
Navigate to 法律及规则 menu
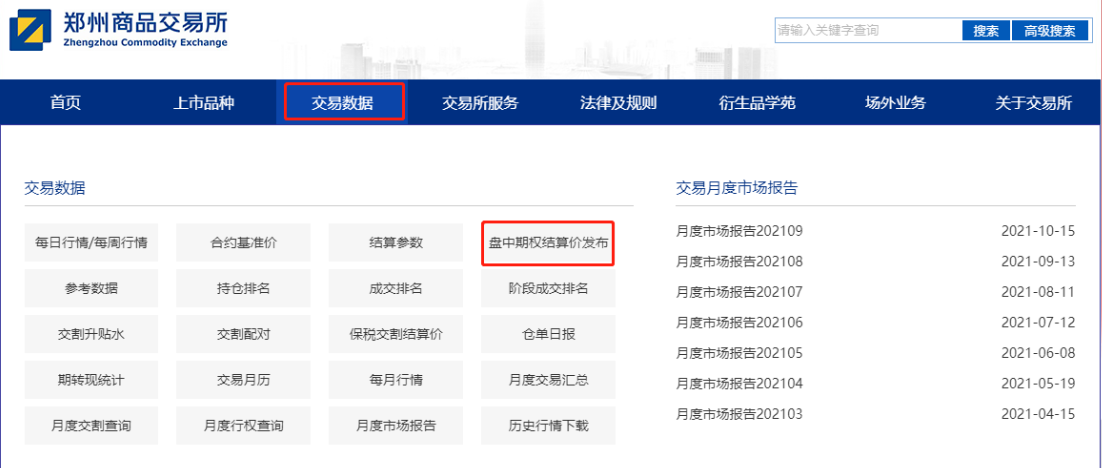click(x=618, y=103)
